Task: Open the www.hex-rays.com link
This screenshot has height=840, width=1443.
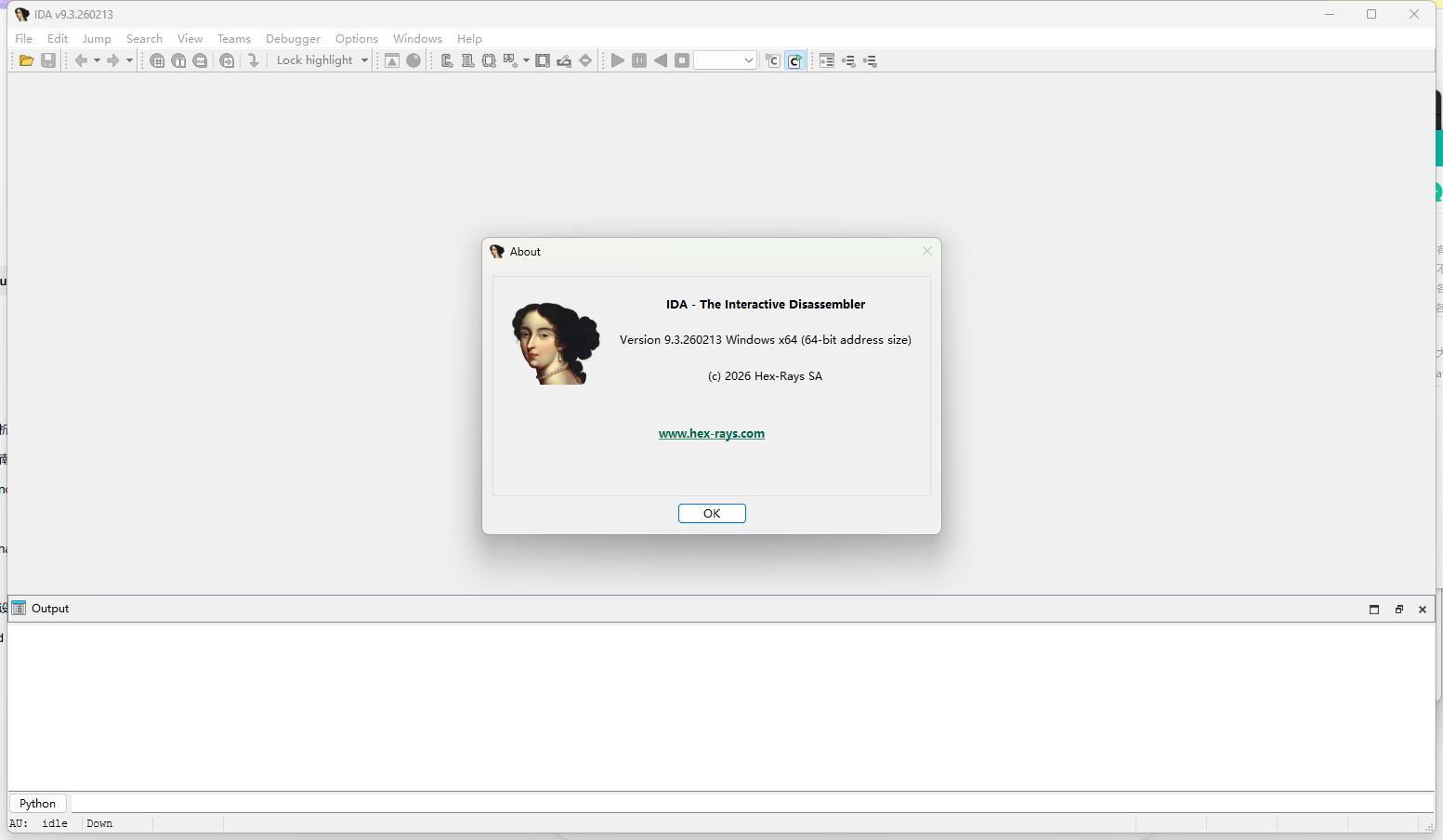Action: click(712, 433)
